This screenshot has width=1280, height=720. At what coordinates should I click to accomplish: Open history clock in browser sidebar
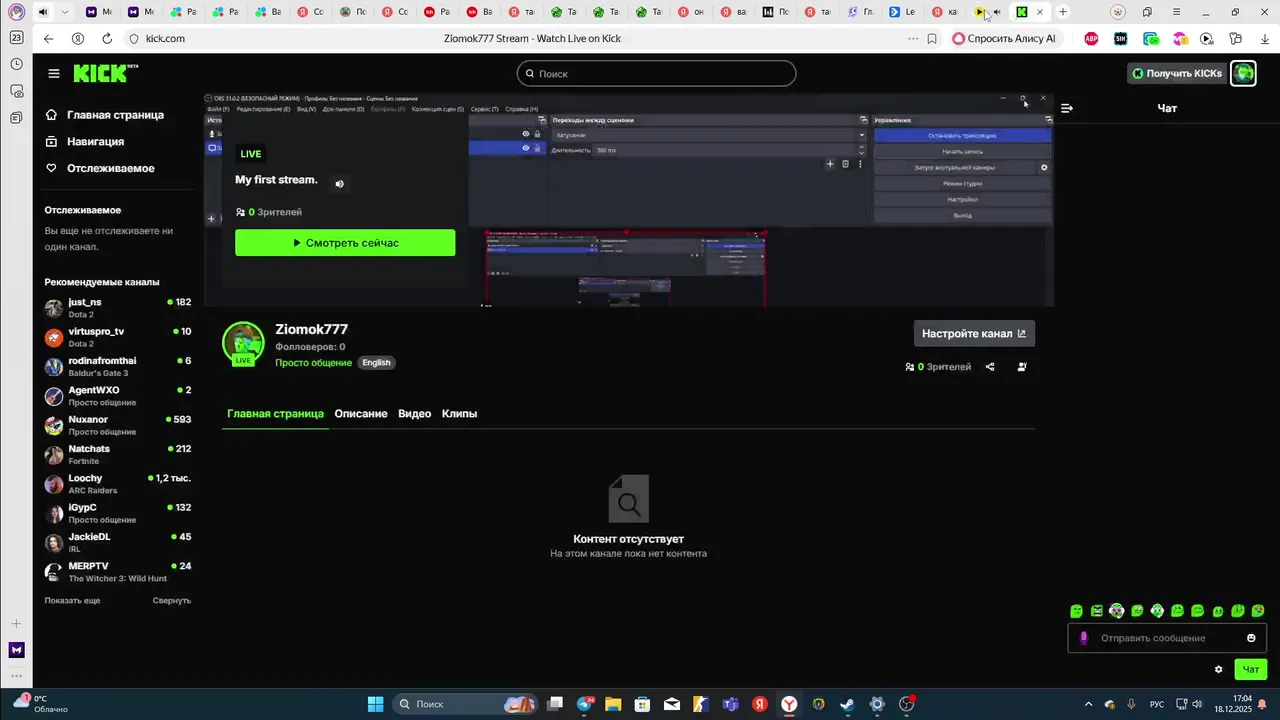[16, 64]
